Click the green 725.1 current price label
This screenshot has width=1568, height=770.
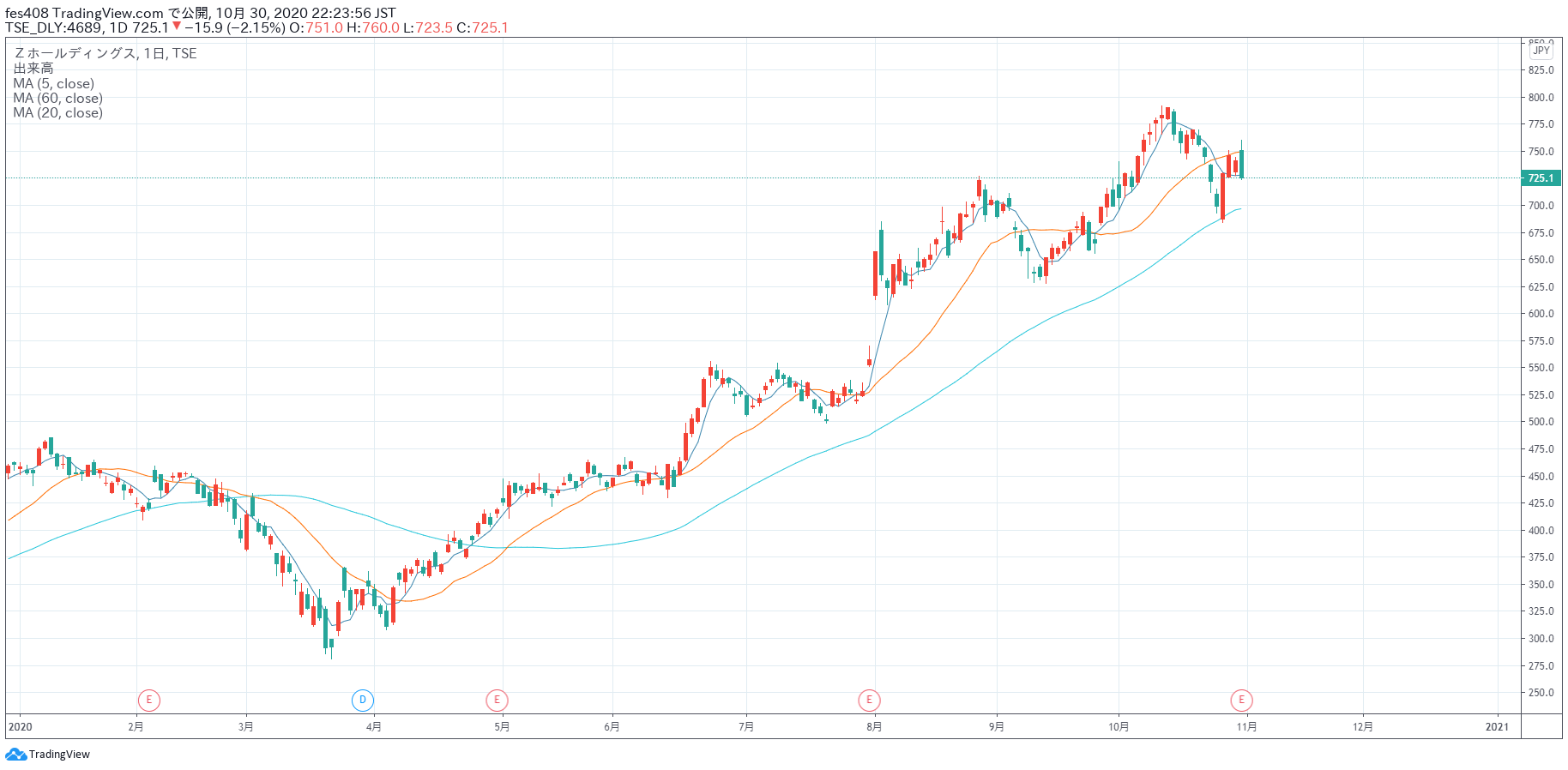[1541, 178]
